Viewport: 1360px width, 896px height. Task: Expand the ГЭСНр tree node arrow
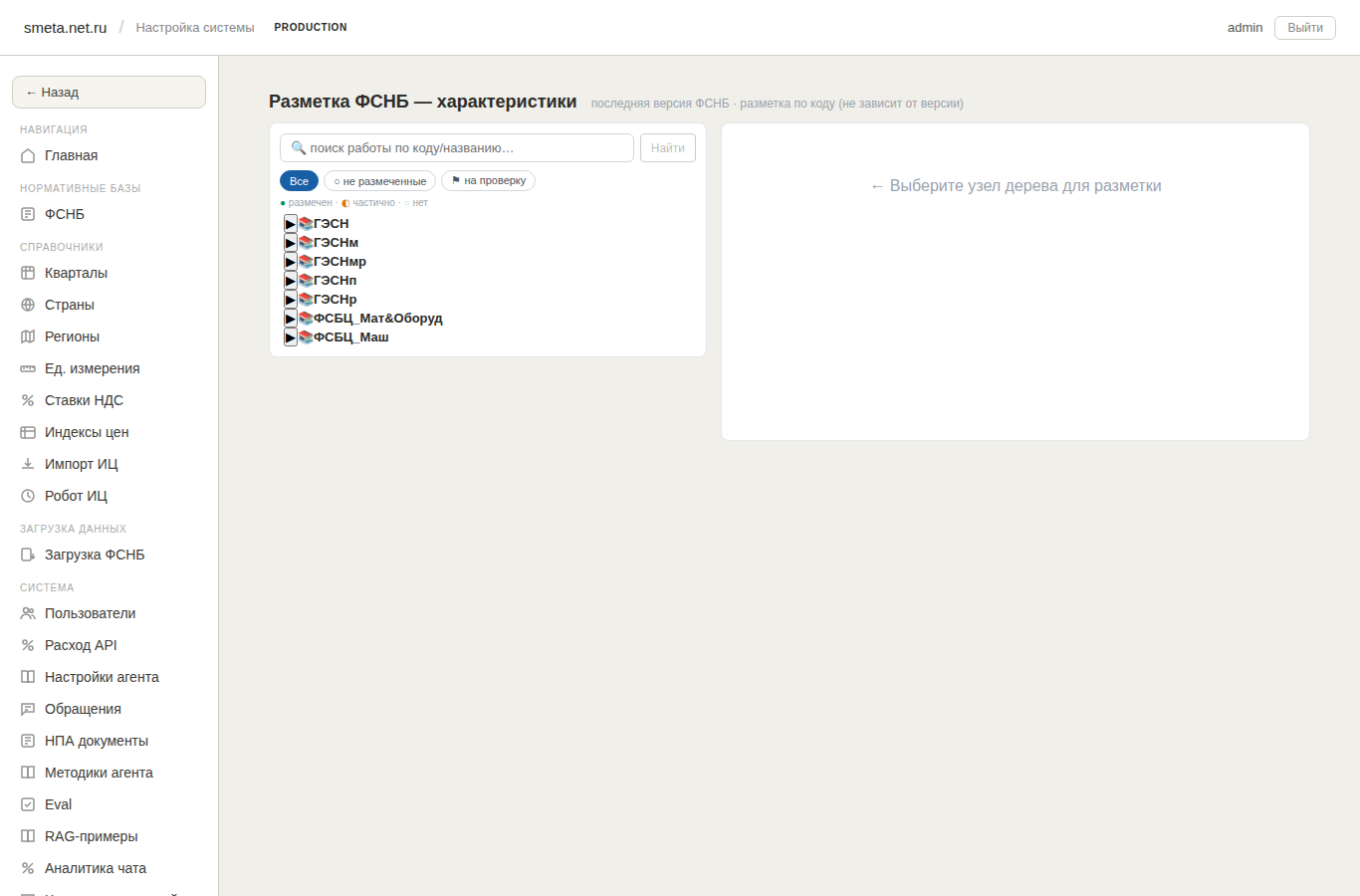(291, 300)
